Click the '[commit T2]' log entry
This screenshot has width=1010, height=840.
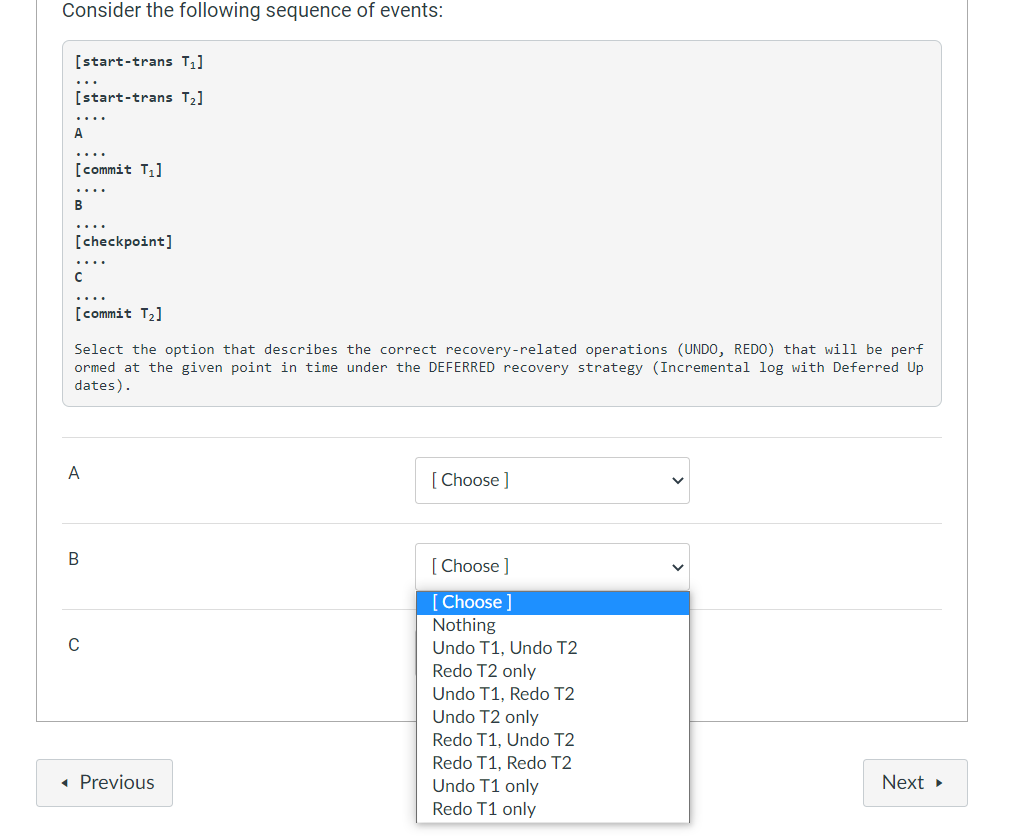[x=119, y=314]
